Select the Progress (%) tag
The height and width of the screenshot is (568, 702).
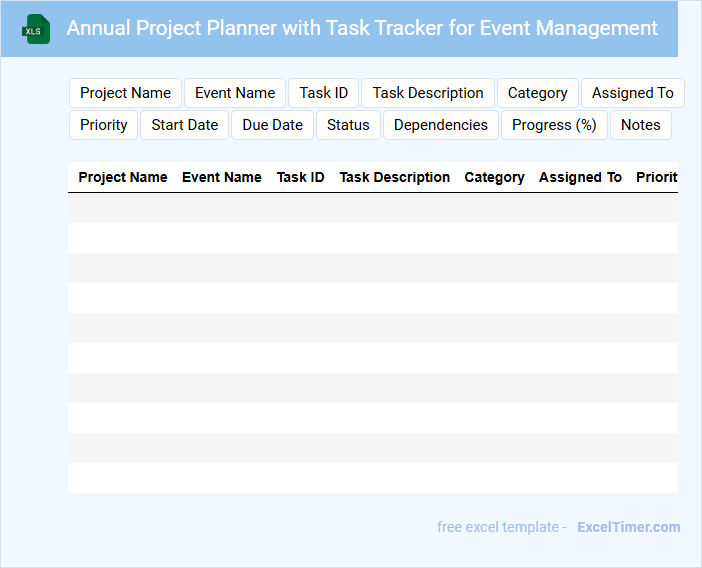tap(554, 125)
